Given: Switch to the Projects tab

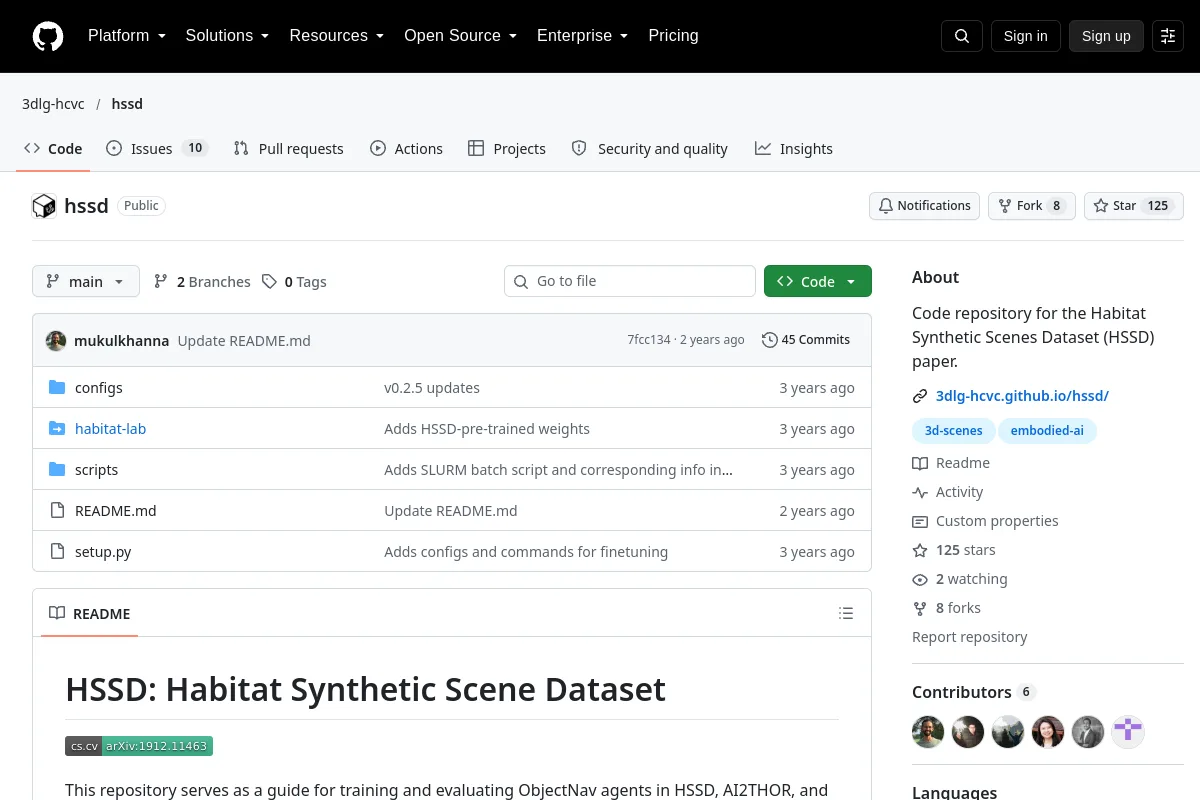Looking at the screenshot, I should (507, 149).
